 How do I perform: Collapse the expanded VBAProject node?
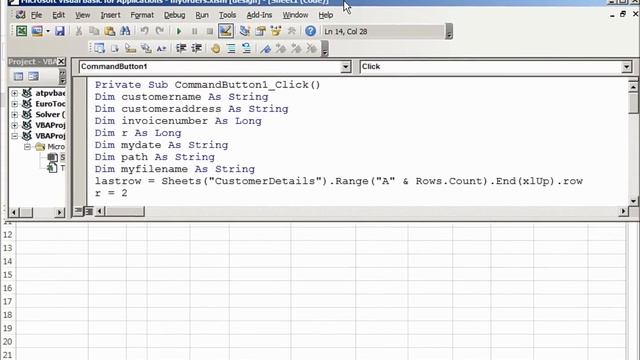14,136
